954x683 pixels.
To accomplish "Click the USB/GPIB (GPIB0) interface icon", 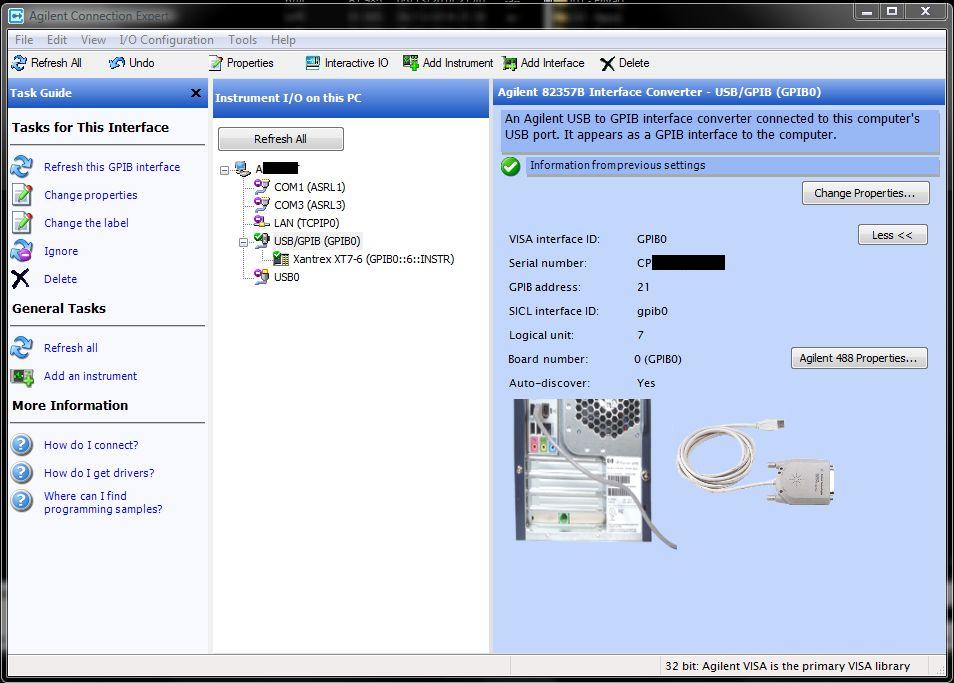I will pyautogui.click(x=262, y=240).
